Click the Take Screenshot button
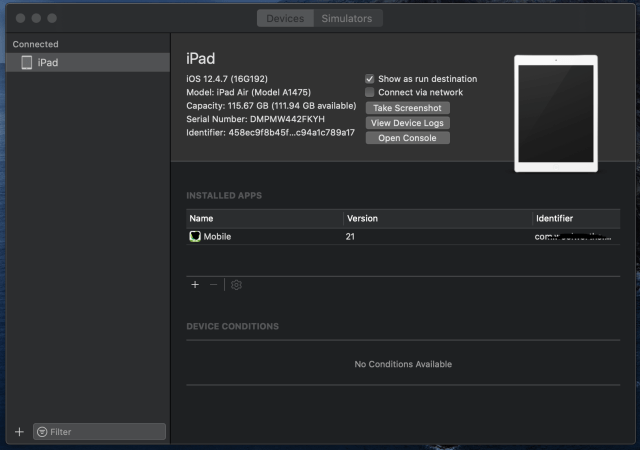 click(x=407, y=108)
